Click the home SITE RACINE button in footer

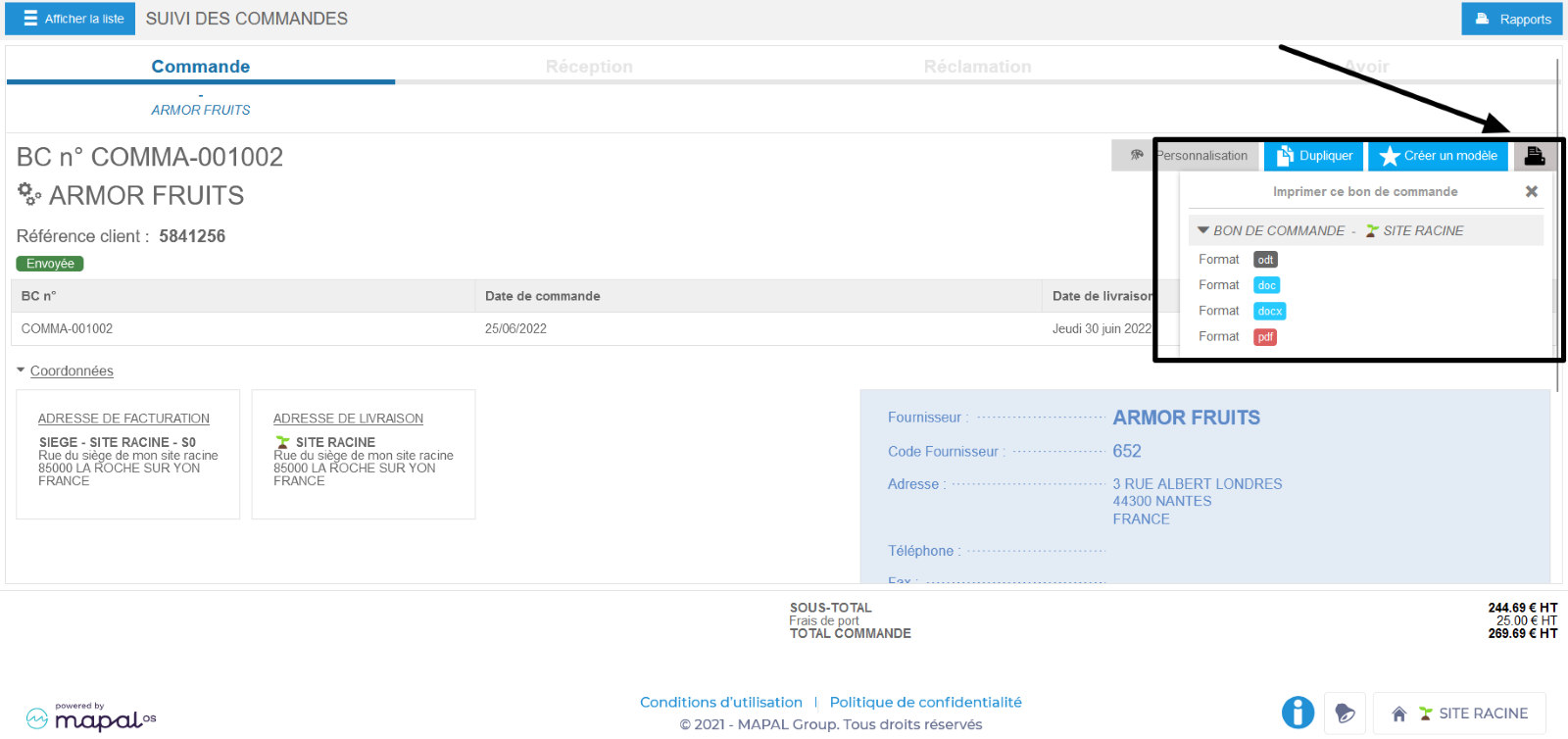click(1460, 713)
